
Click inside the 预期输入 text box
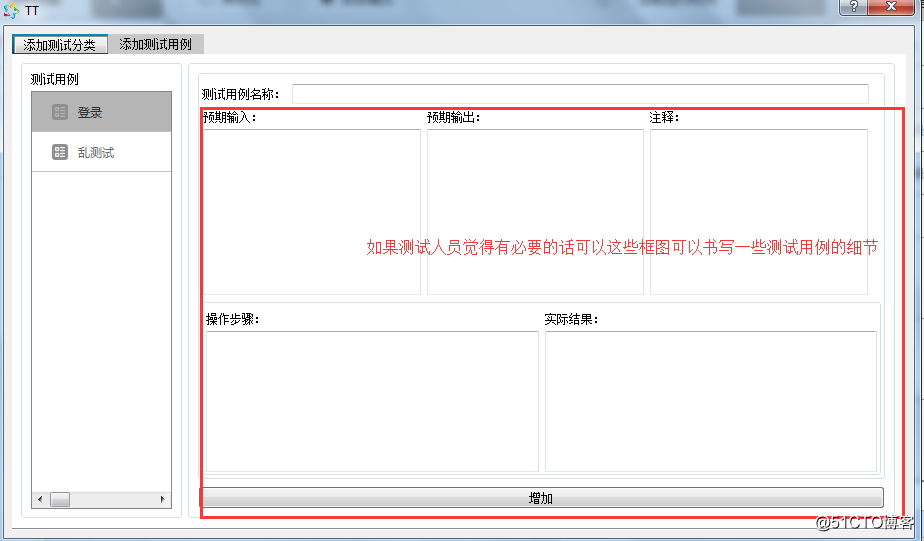pyautogui.click(x=312, y=212)
